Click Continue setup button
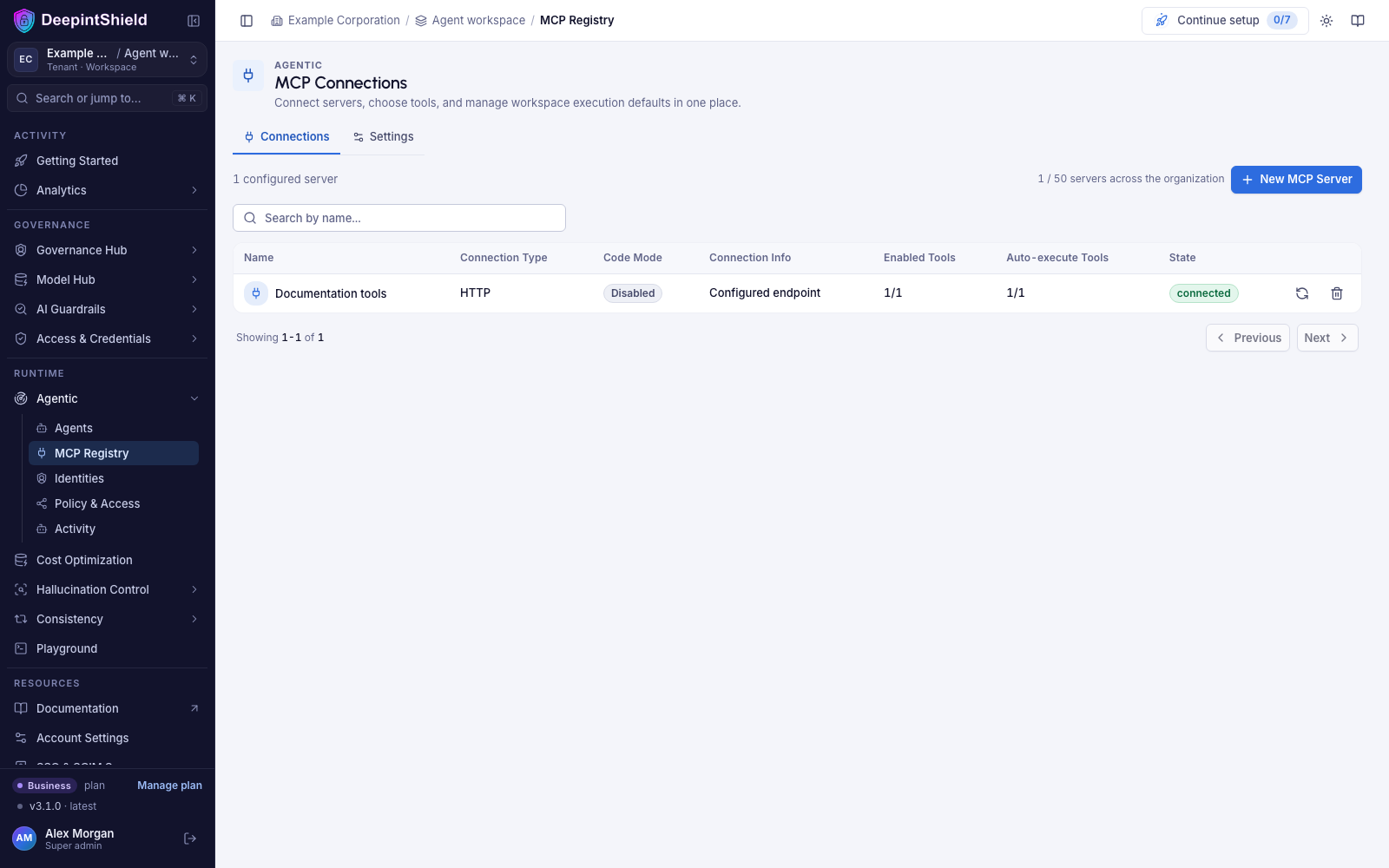Screen dimensions: 1389x868 [1225, 21]
